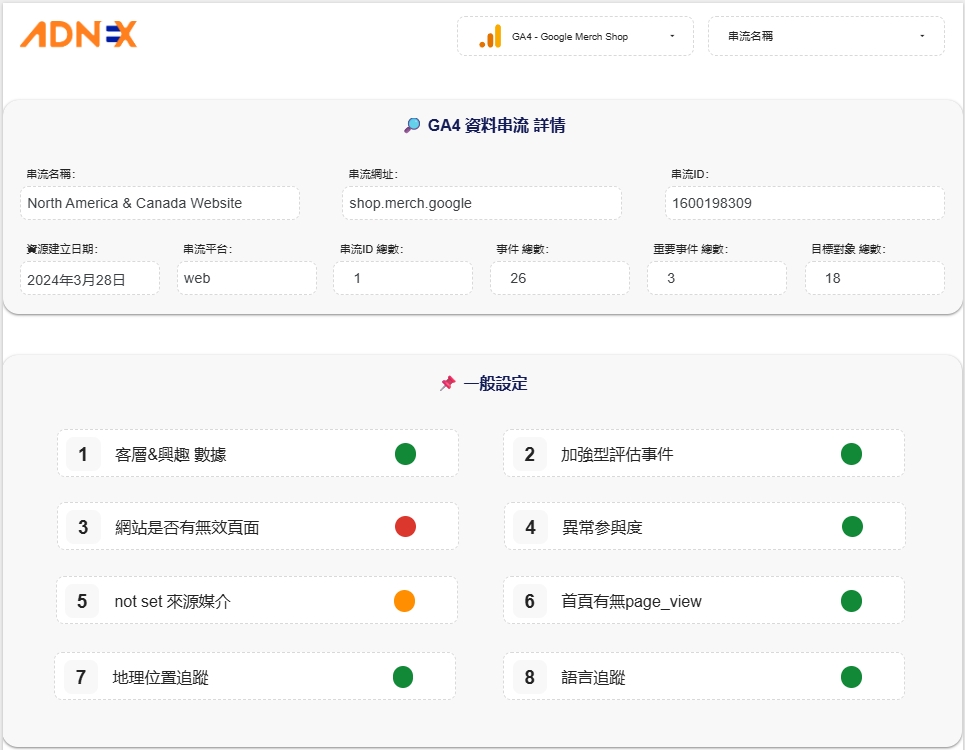Expand the 串流名稱 dropdown selector
This screenshot has width=965, height=750.
point(825,36)
